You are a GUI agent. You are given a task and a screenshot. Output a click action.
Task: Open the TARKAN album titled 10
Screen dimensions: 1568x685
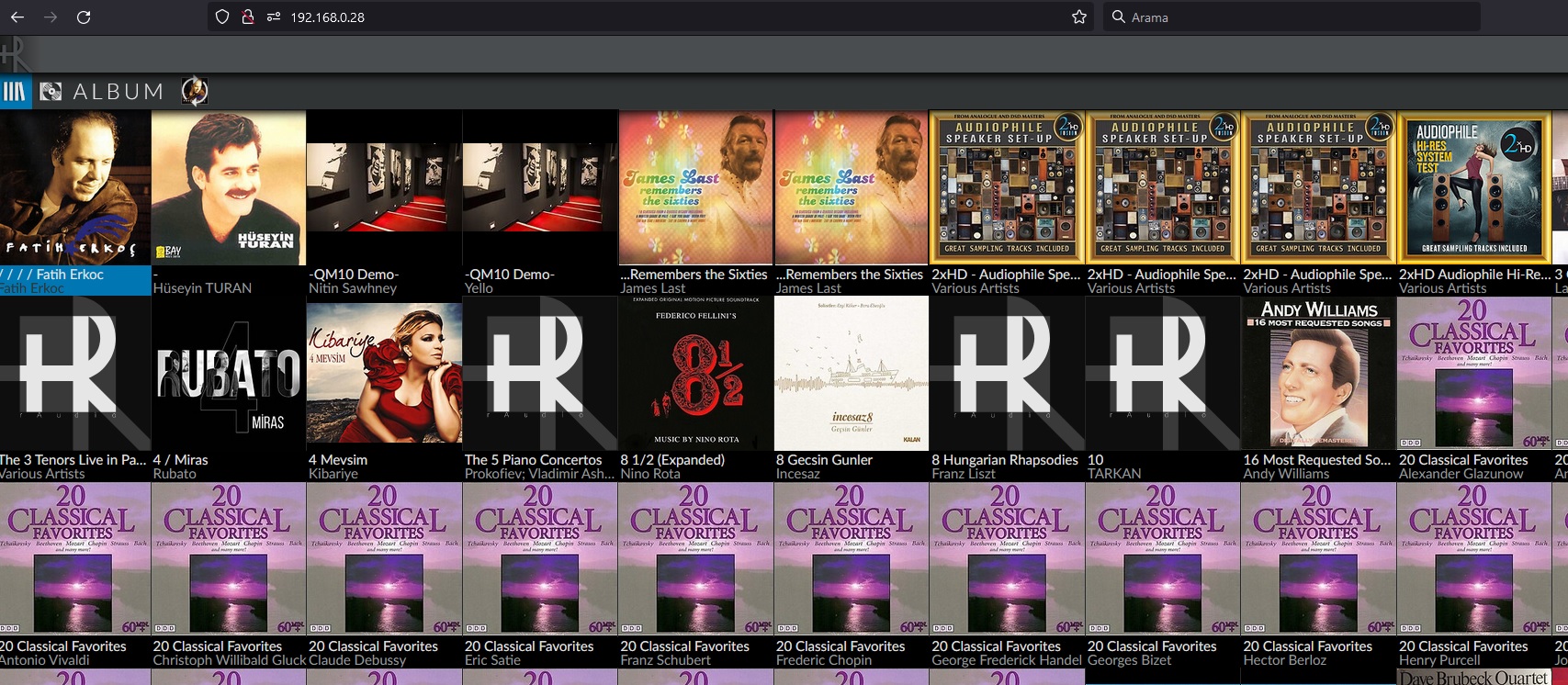point(1163,374)
